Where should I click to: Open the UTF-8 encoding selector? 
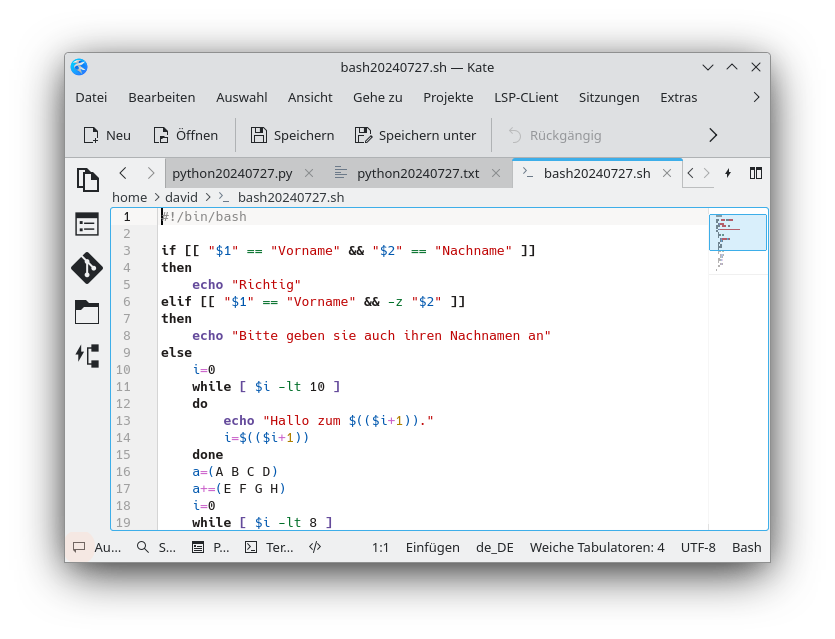(698, 547)
